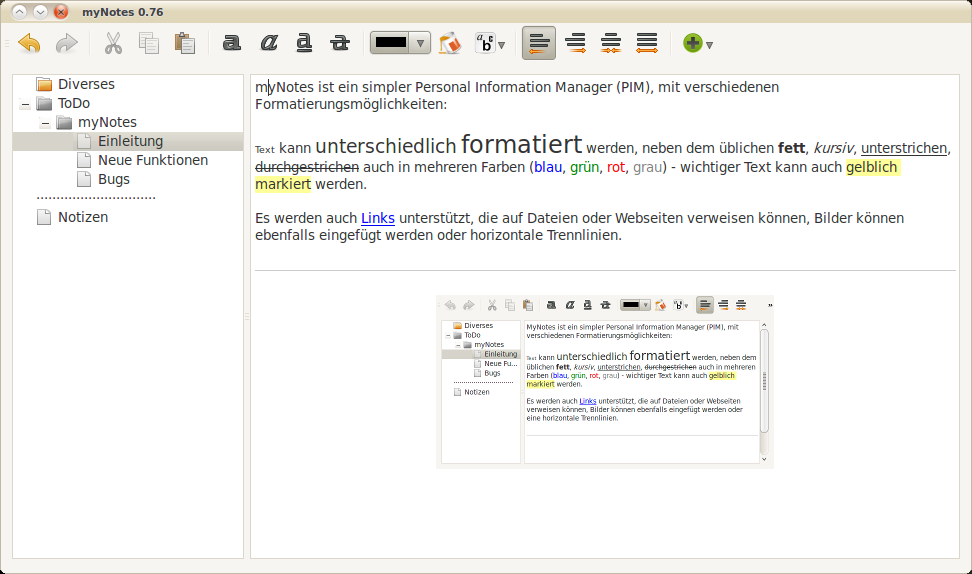This screenshot has width=972, height=574.
Task: Click the Redo arrow icon
Action: (66, 43)
